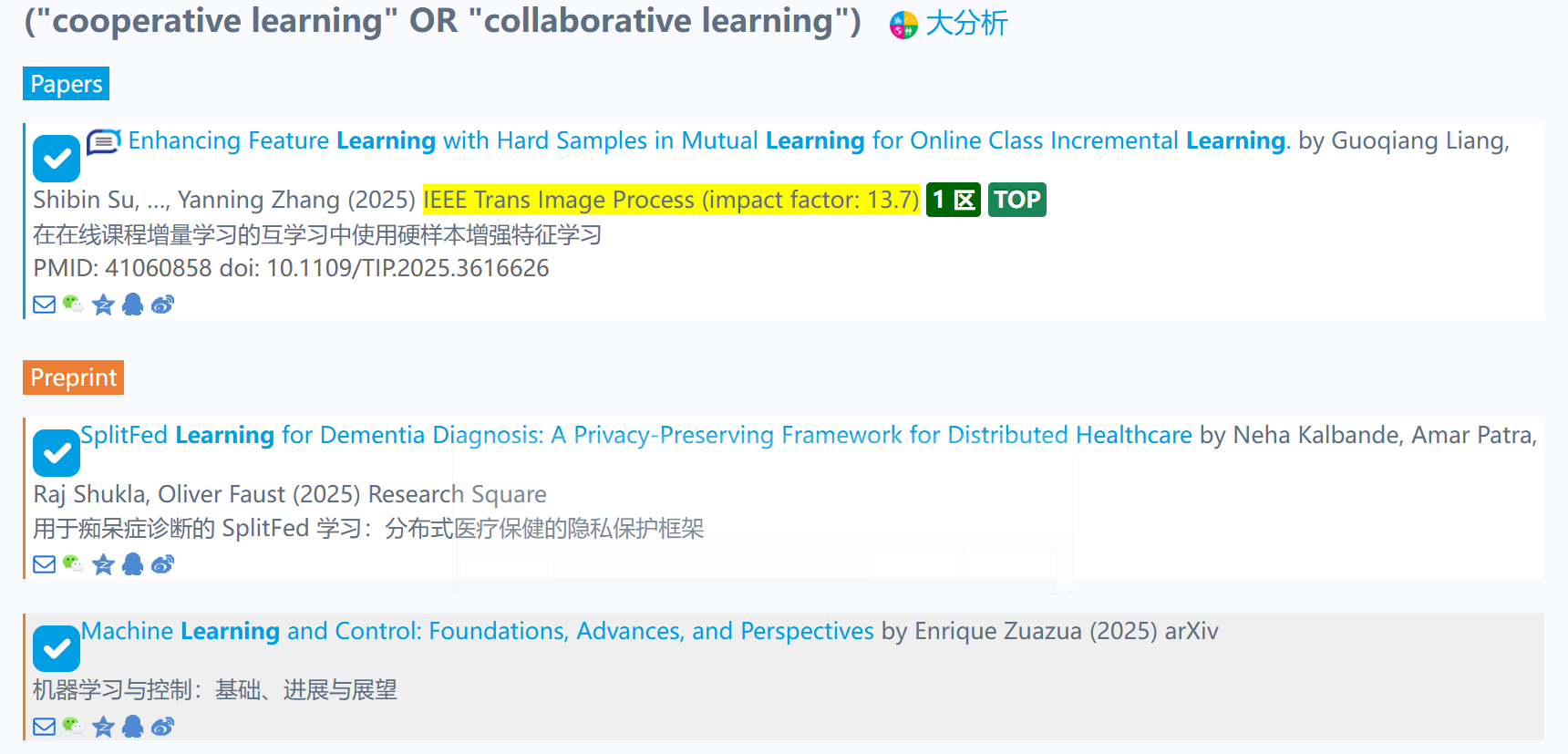The image size is (1568, 754).
Task: Open comment bubble icon beside Enhancing Feature title
Action: pos(104,142)
